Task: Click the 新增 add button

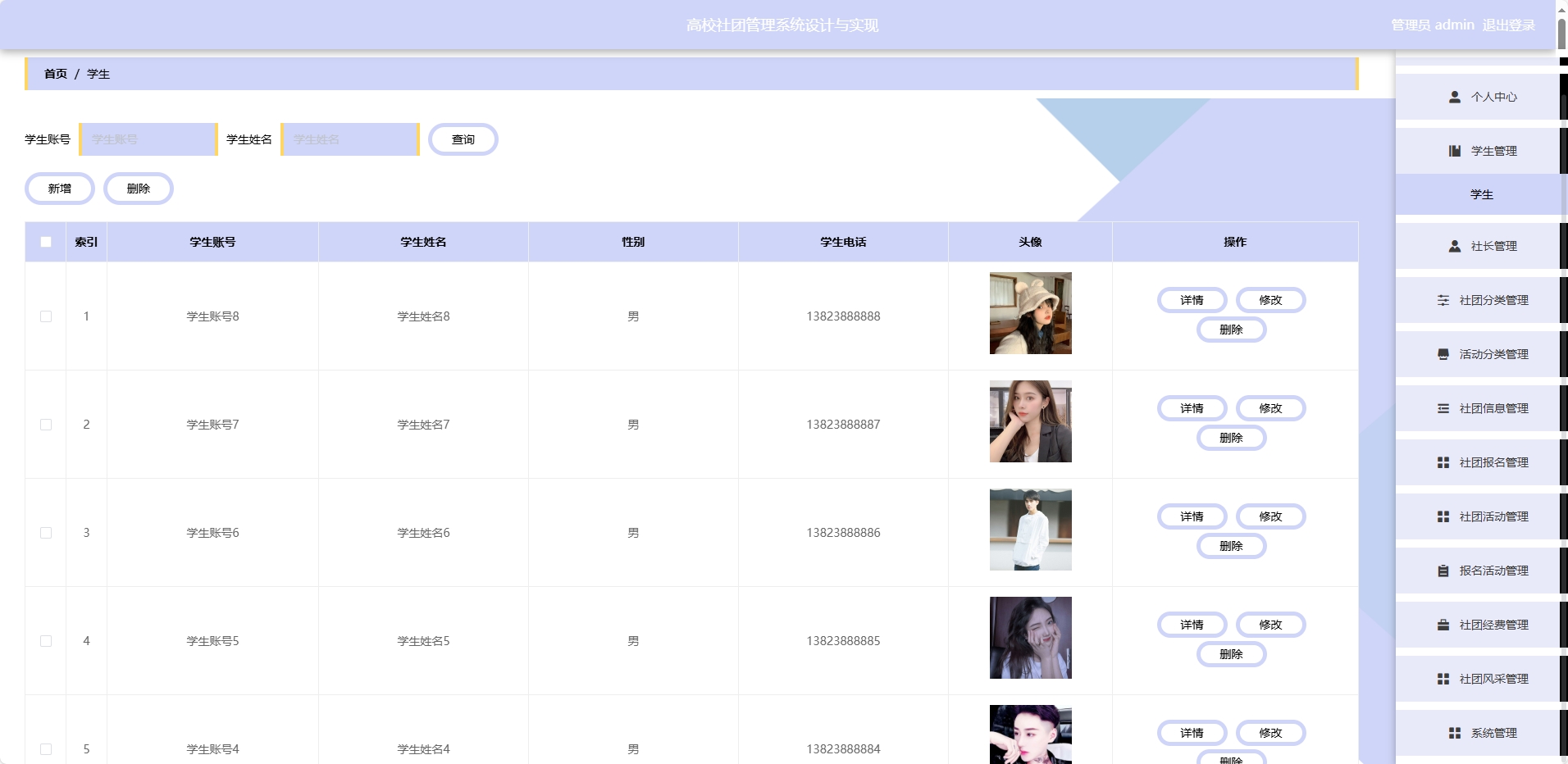Action: 60,189
